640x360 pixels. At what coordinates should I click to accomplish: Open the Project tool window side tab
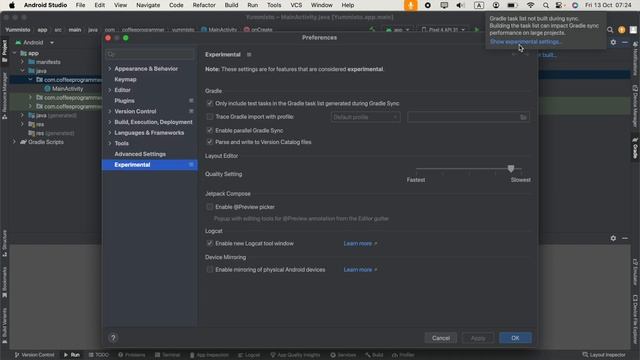click(4, 51)
